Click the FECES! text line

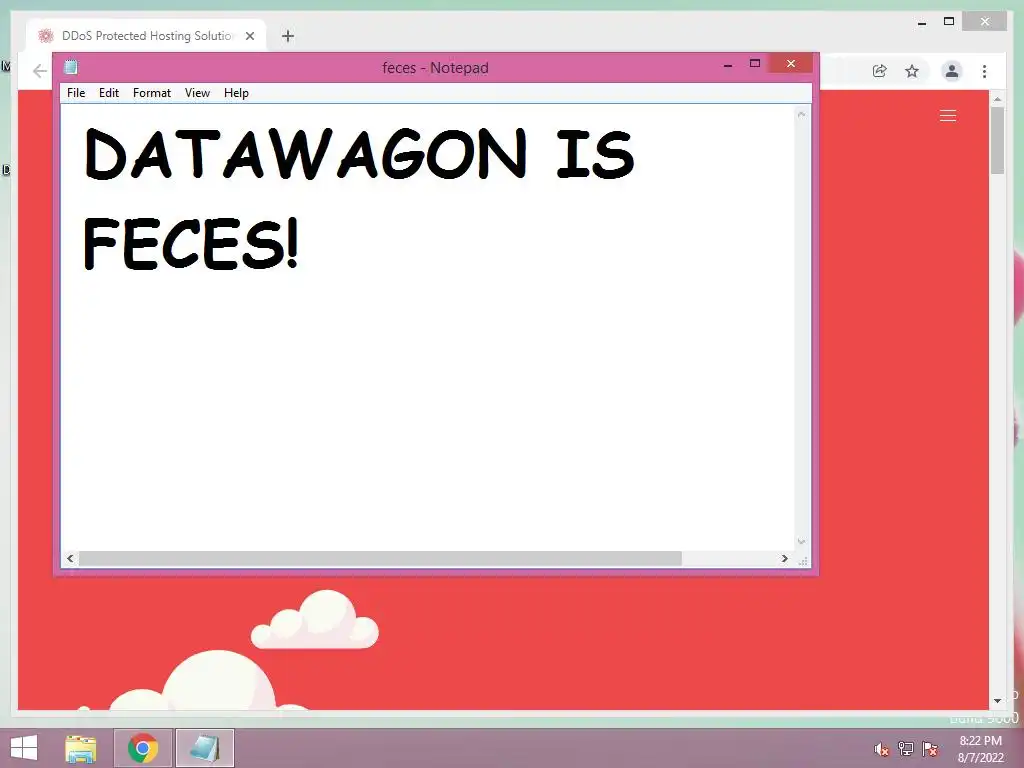click(191, 243)
